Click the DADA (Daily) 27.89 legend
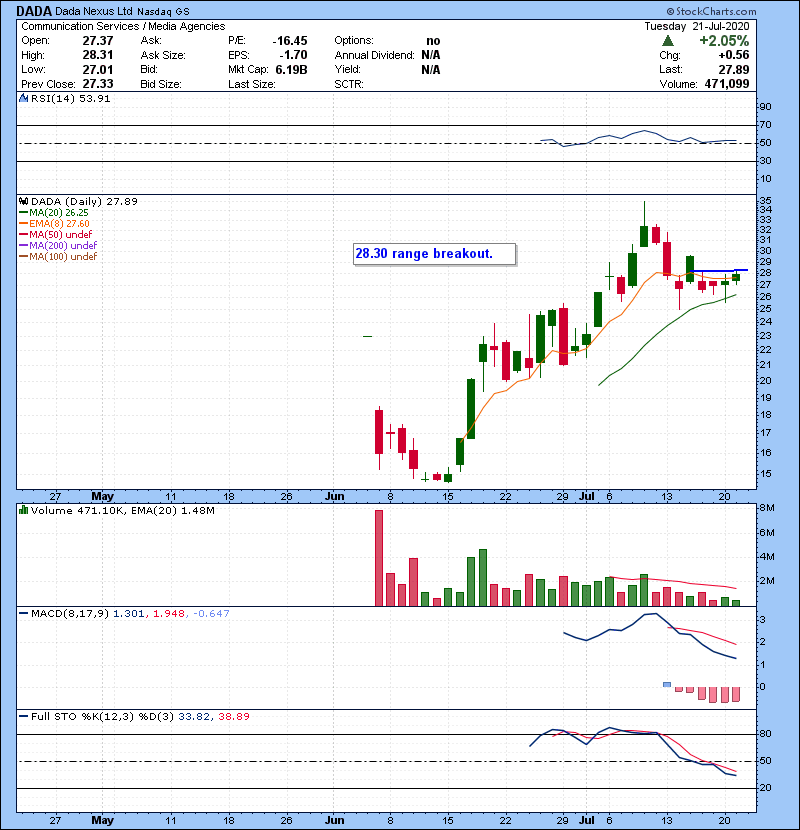Image resolution: width=800 pixels, height=830 pixels. coord(84,202)
